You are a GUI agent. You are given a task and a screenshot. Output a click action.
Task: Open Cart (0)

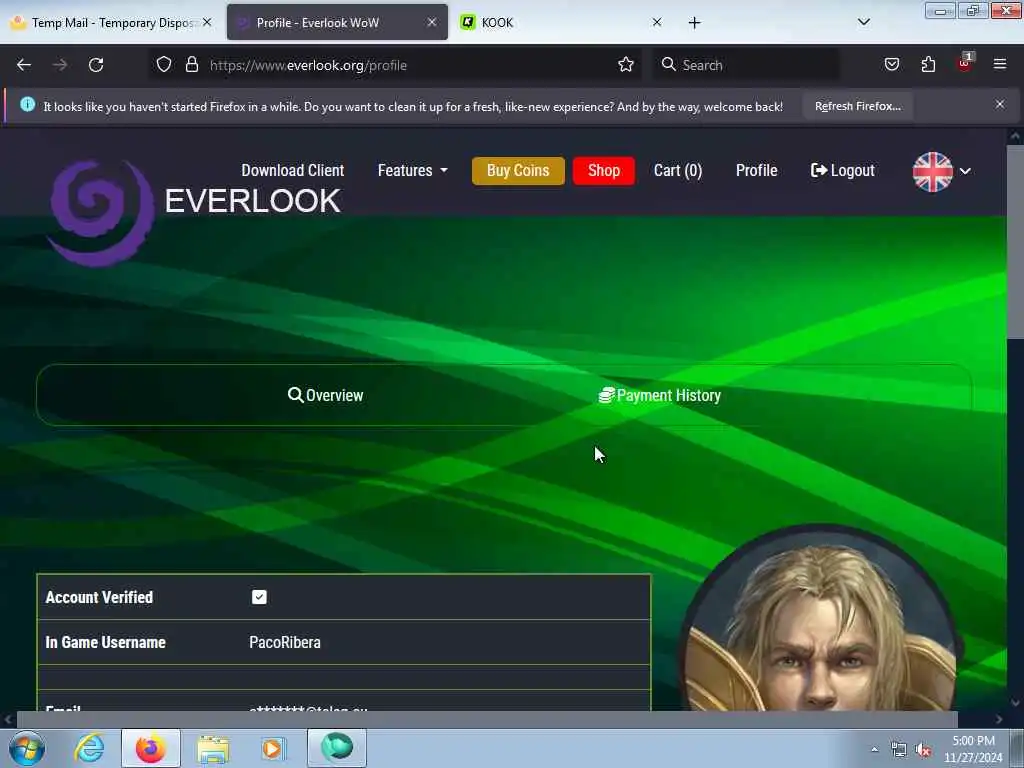click(x=678, y=170)
